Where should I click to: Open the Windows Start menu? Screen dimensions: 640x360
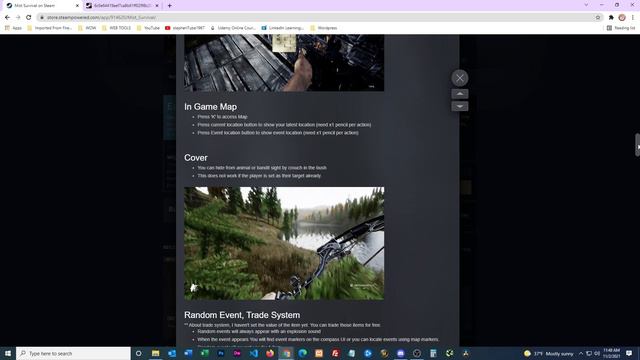click(8, 353)
